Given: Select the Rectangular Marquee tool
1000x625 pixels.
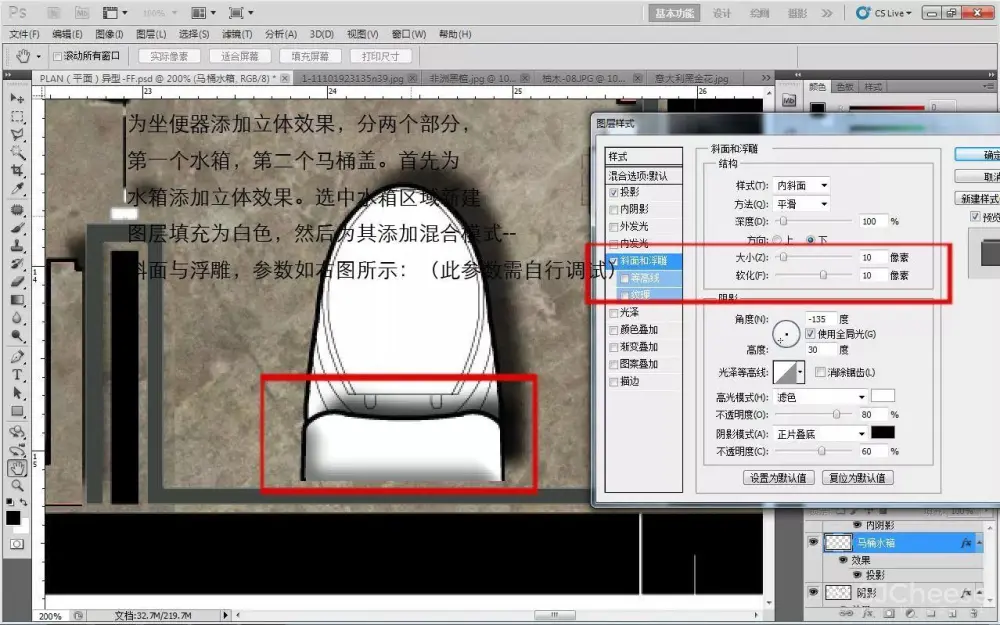Looking at the screenshot, I should click(17, 116).
